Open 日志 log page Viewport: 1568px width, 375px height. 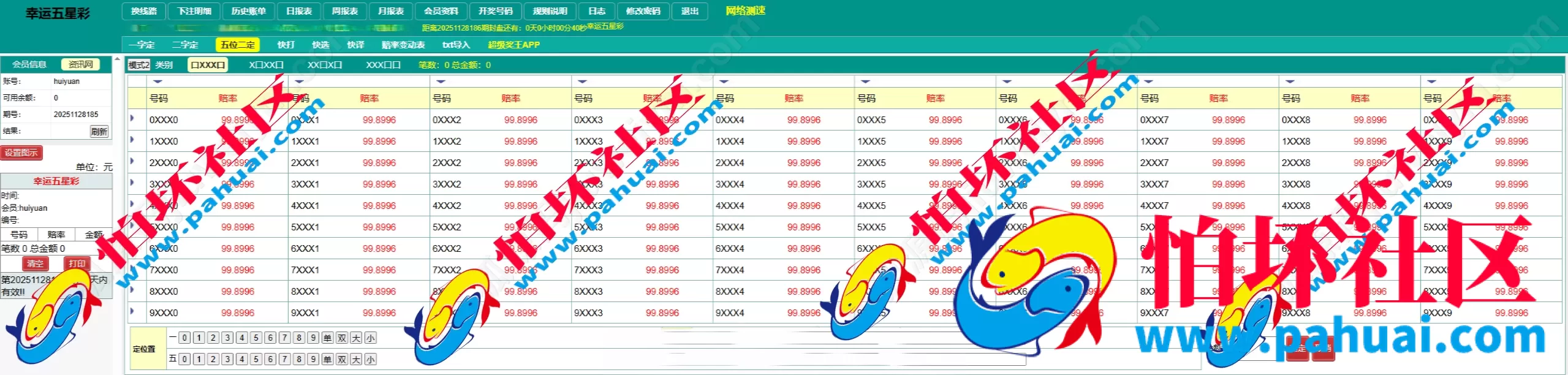click(597, 11)
